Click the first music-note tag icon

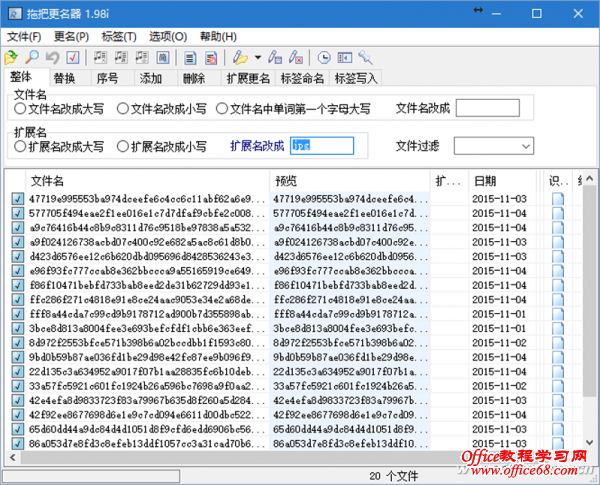click(x=101, y=58)
